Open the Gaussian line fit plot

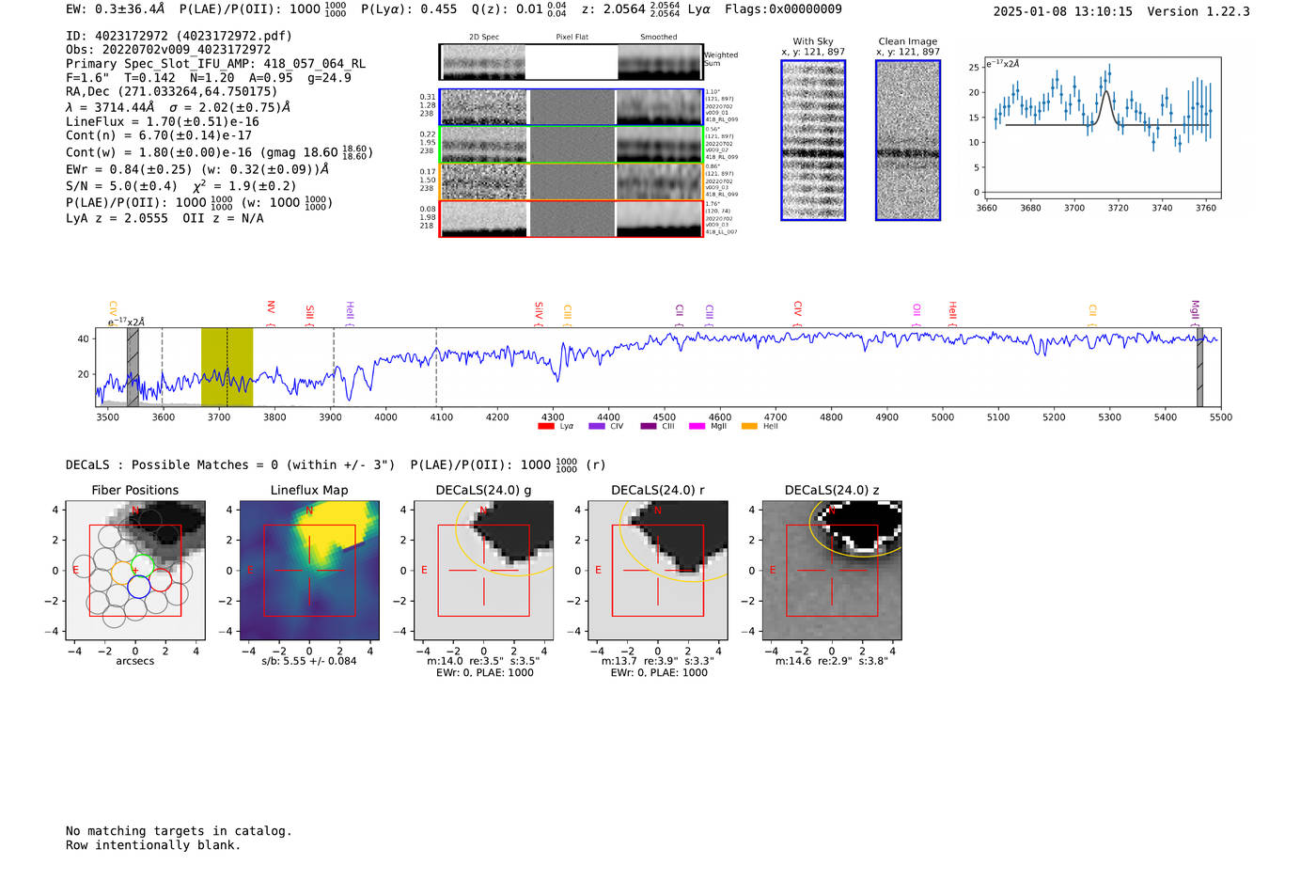[x=1102, y=128]
